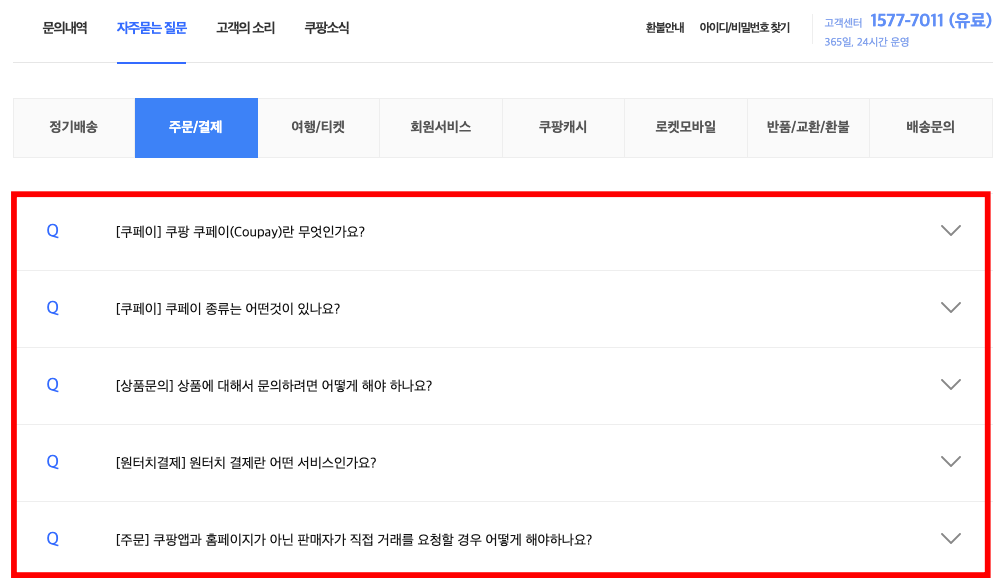Click the 1577-7011 customer center number
The image size is (1004, 578).
[930, 20]
